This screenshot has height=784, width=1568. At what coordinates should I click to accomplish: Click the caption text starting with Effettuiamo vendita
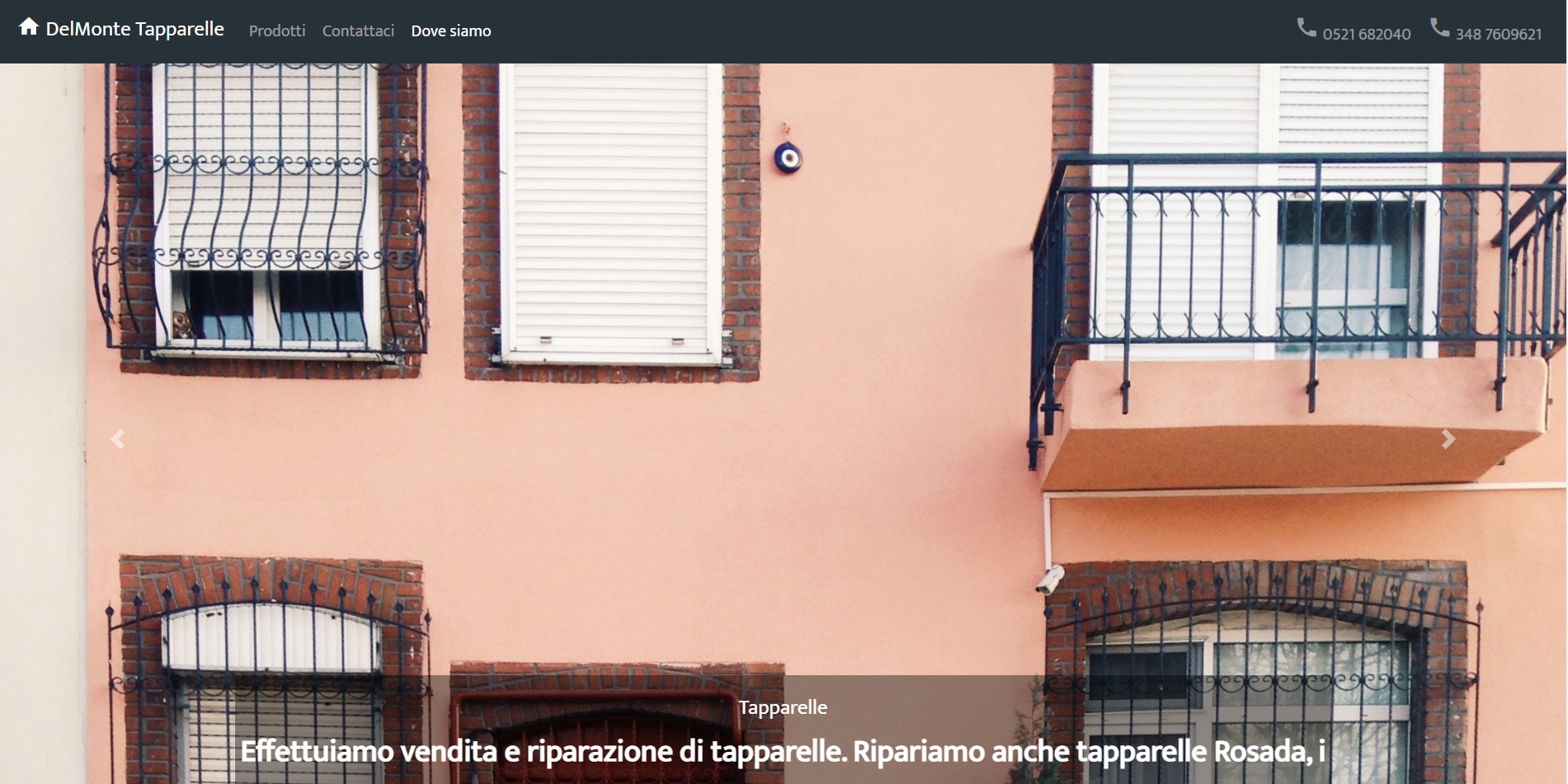point(783,751)
